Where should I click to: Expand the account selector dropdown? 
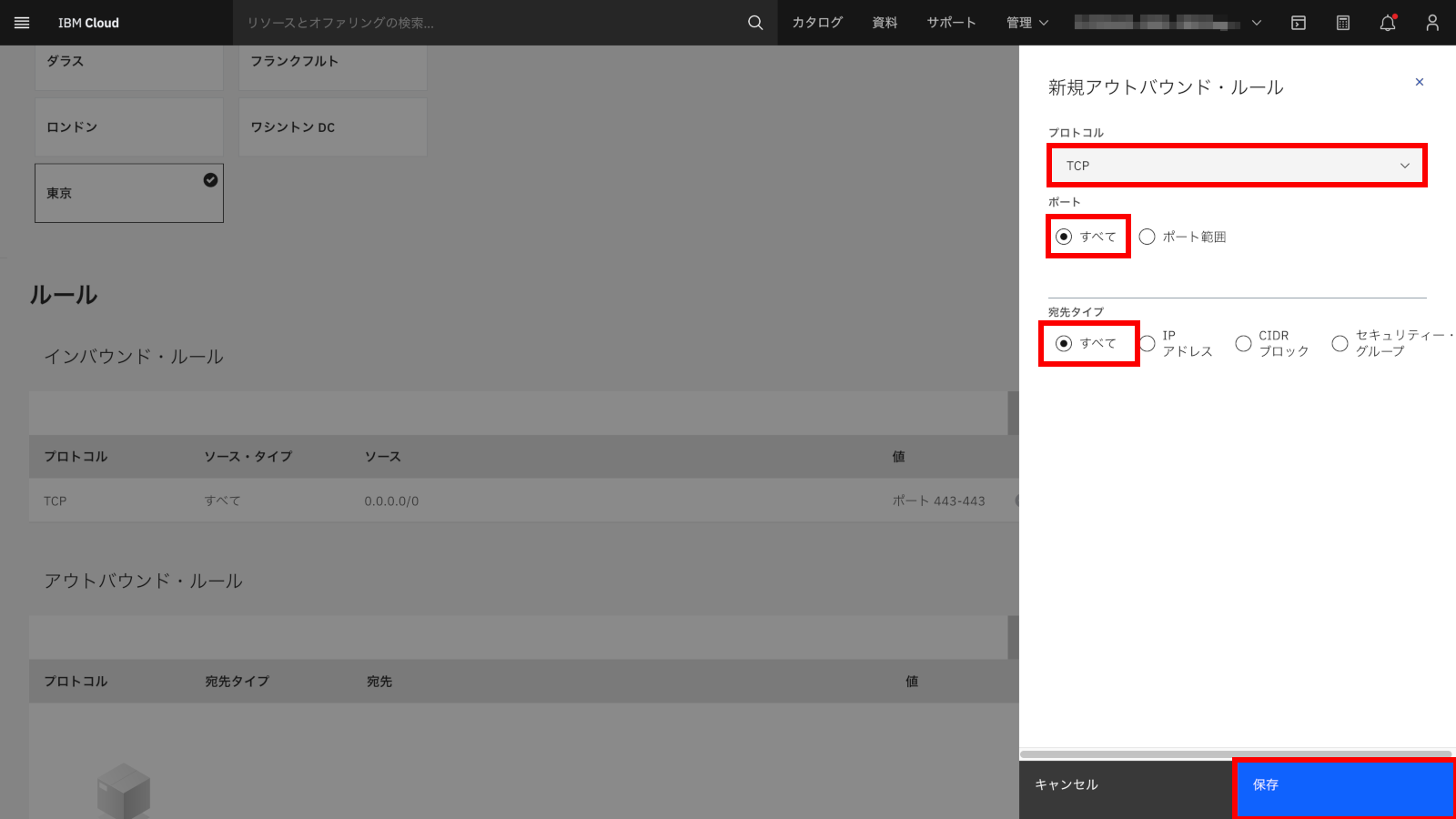pos(1257,23)
